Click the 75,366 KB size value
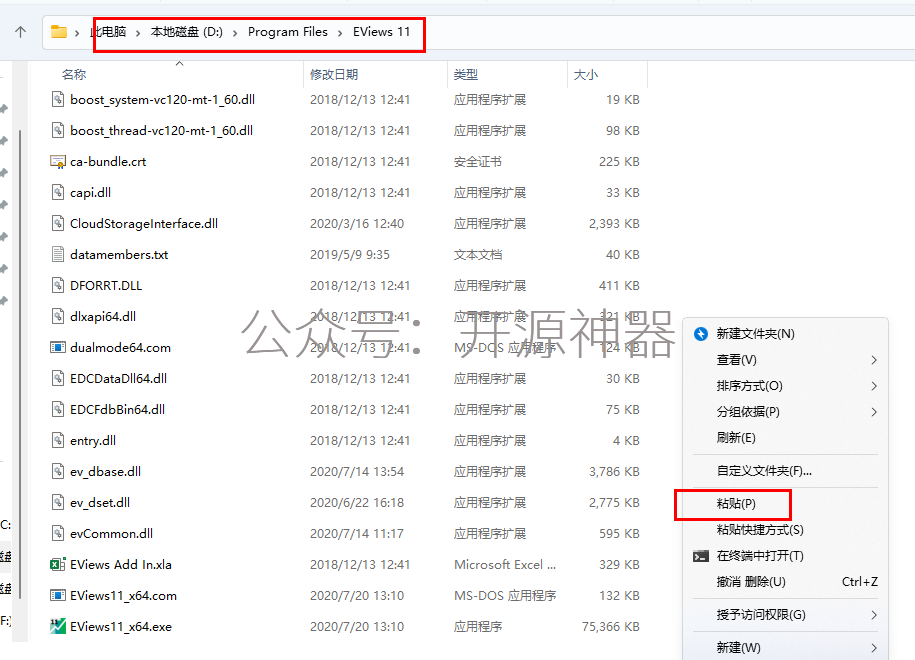Viewport: 915px width, 660px height. 610,627
